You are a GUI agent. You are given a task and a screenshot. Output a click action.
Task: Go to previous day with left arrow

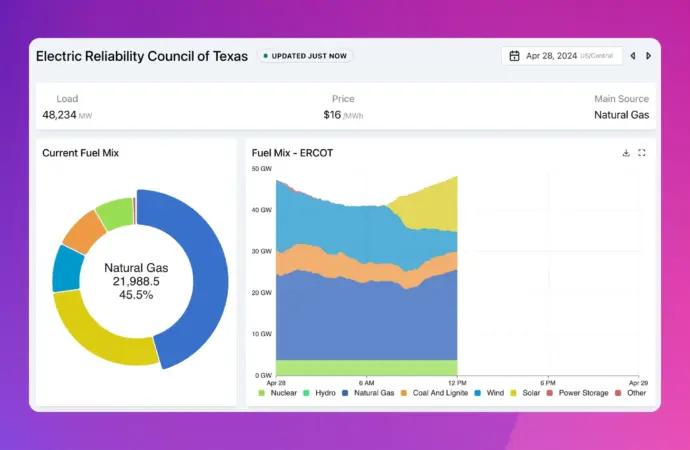(633, 56)
